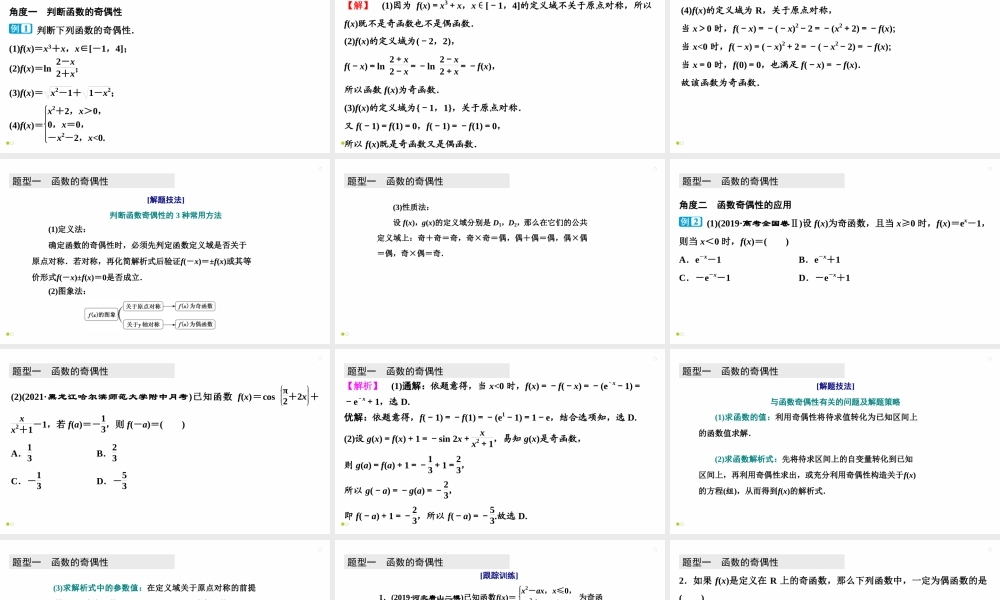Select answer option A. e⁻ˣ−1
Image resolution: width=1000 pixels, height=600 pixels.
click(x=700, y=260)
